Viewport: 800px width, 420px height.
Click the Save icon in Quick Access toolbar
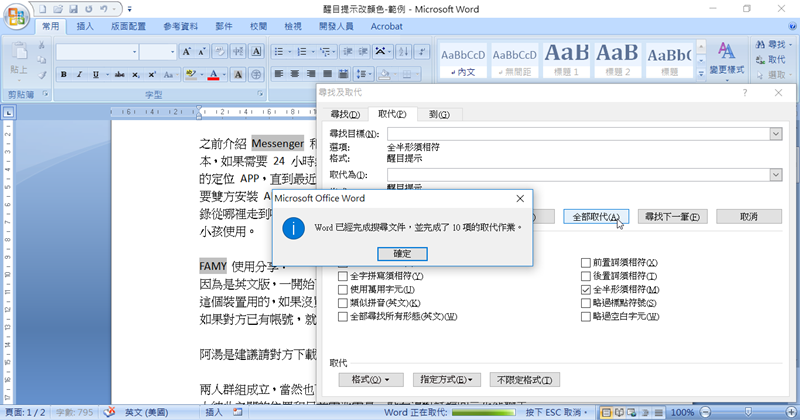[x=73, y=9]
